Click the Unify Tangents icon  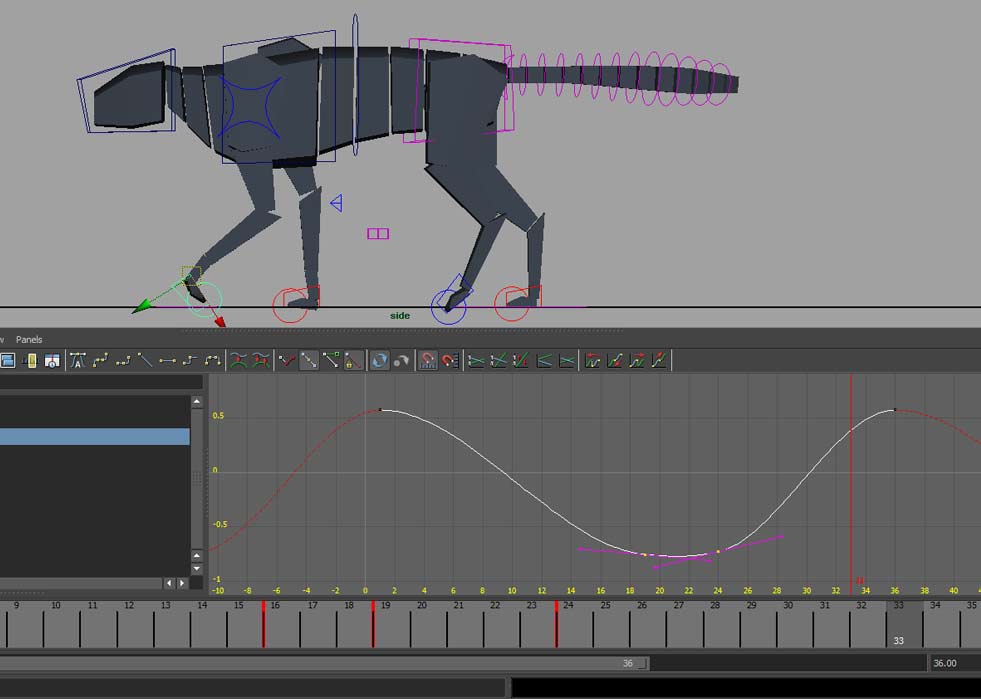coord(309,360)
